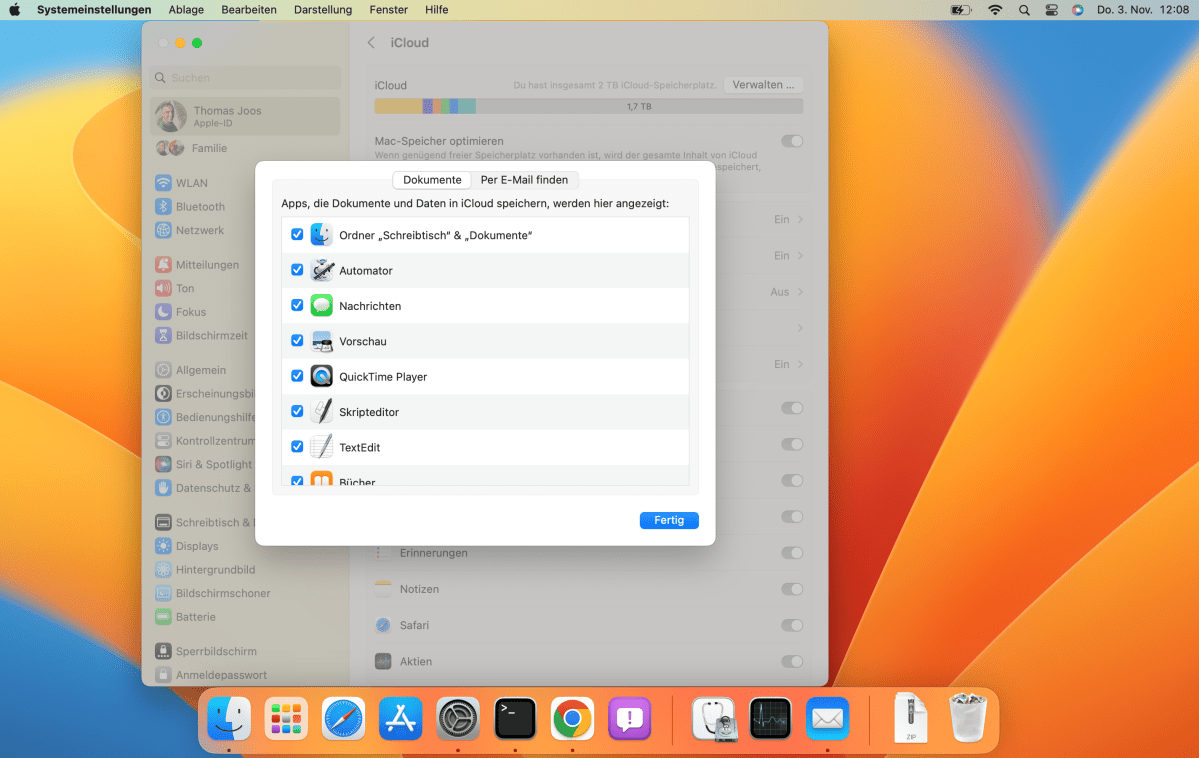Open Disk Utility in the Dock
Viewport: 1199px width, 758px height.
[x=713, y=718]
